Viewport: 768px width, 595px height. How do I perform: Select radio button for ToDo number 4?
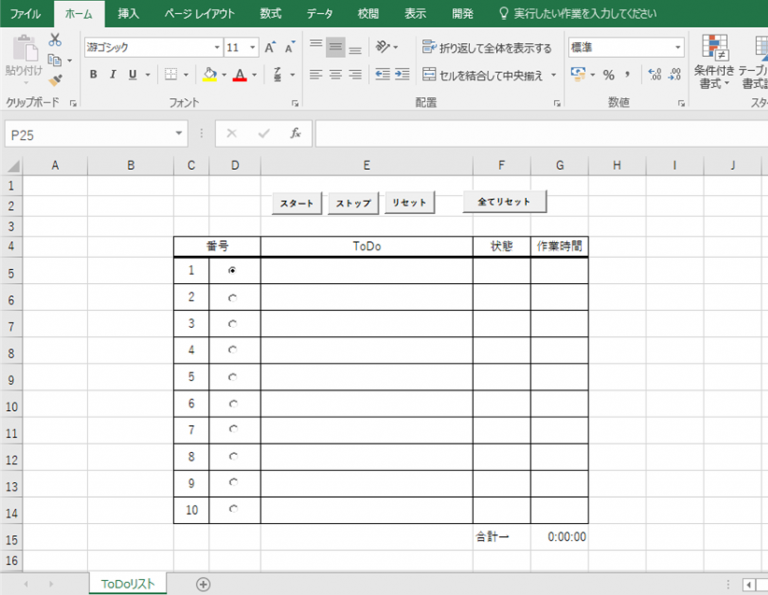(233, 350)
